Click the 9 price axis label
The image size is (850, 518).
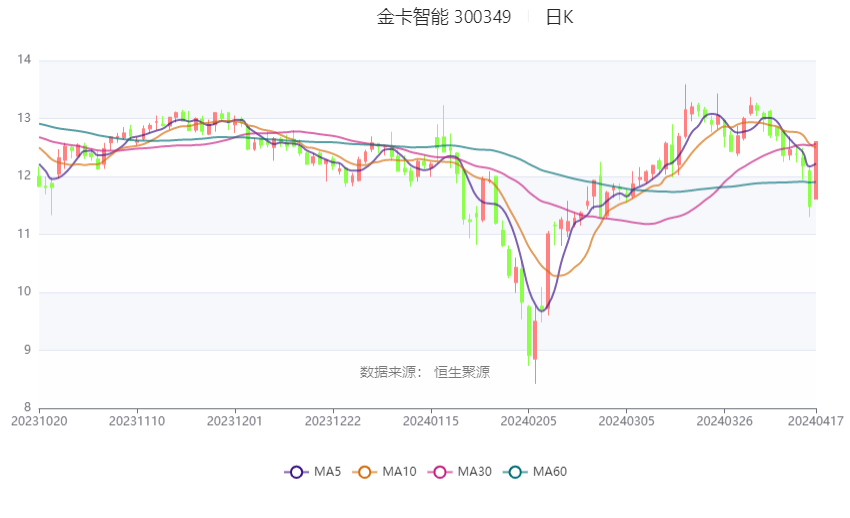click(x=27, y=350)
